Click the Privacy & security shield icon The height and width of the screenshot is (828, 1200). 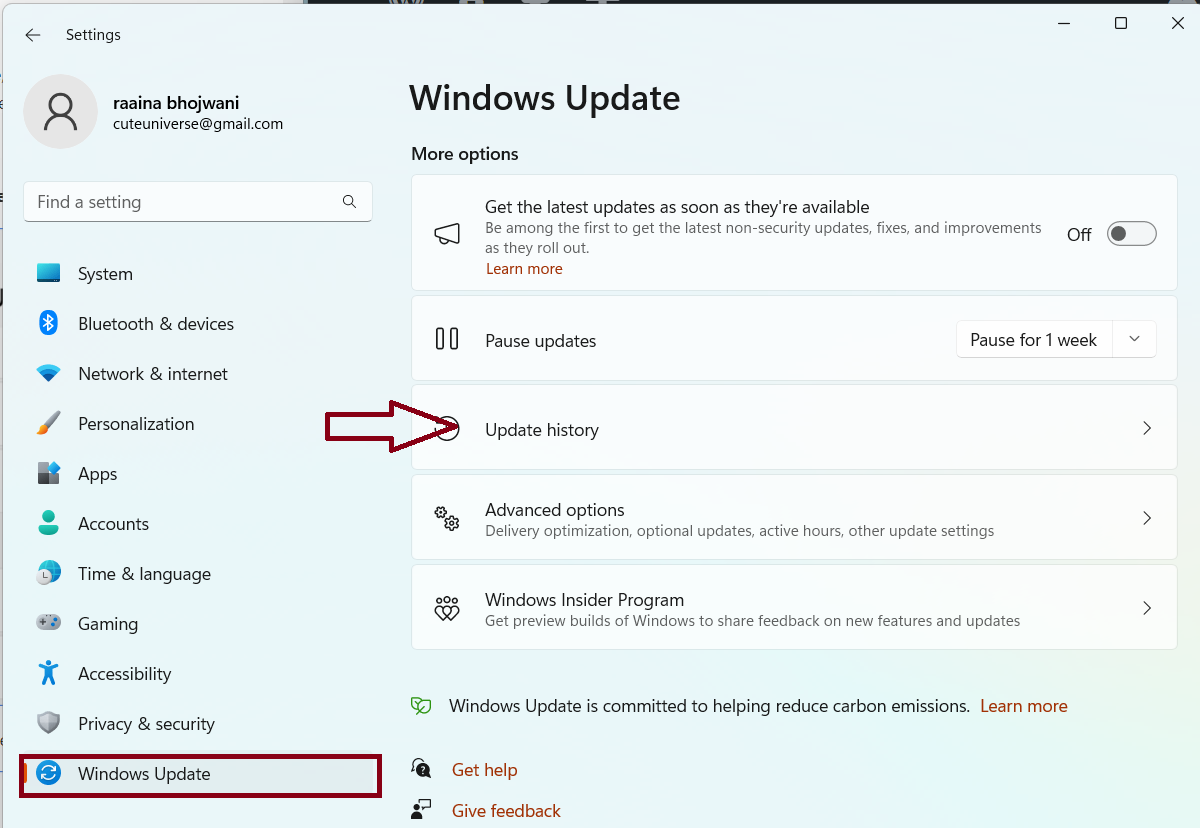click(x=49, y=723)
